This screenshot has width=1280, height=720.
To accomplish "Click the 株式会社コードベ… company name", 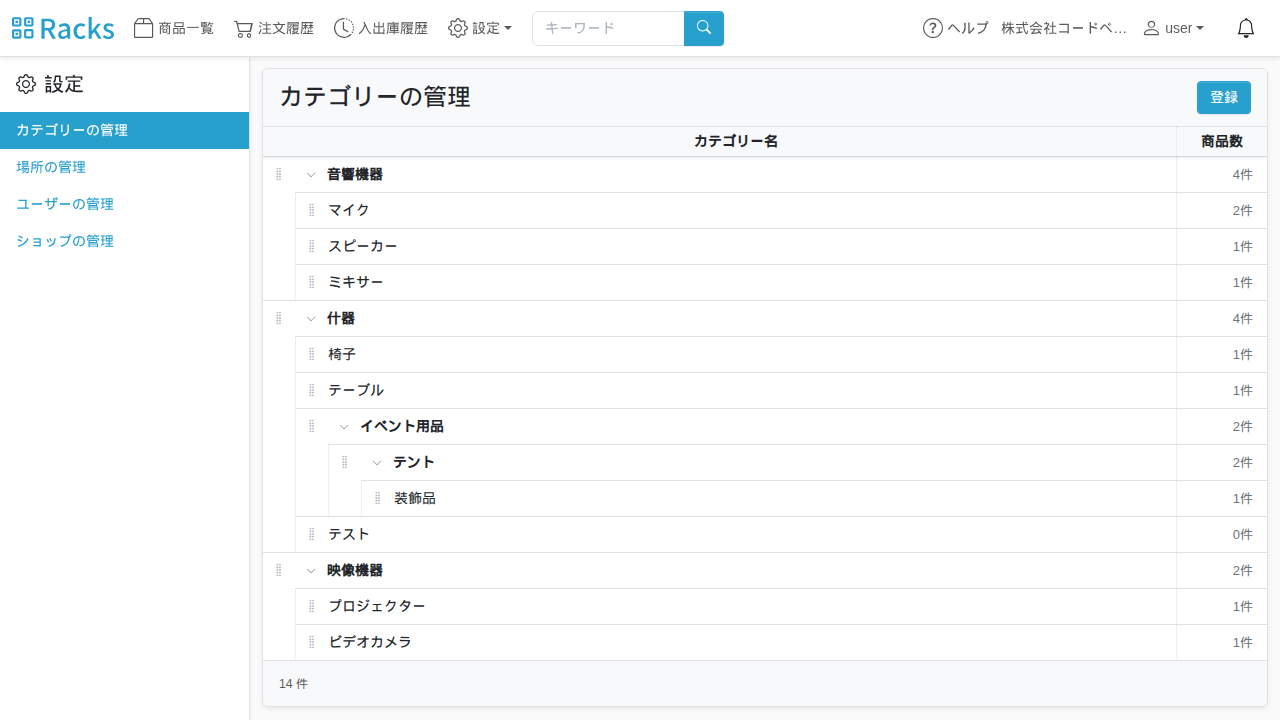I will (1064, 28).
